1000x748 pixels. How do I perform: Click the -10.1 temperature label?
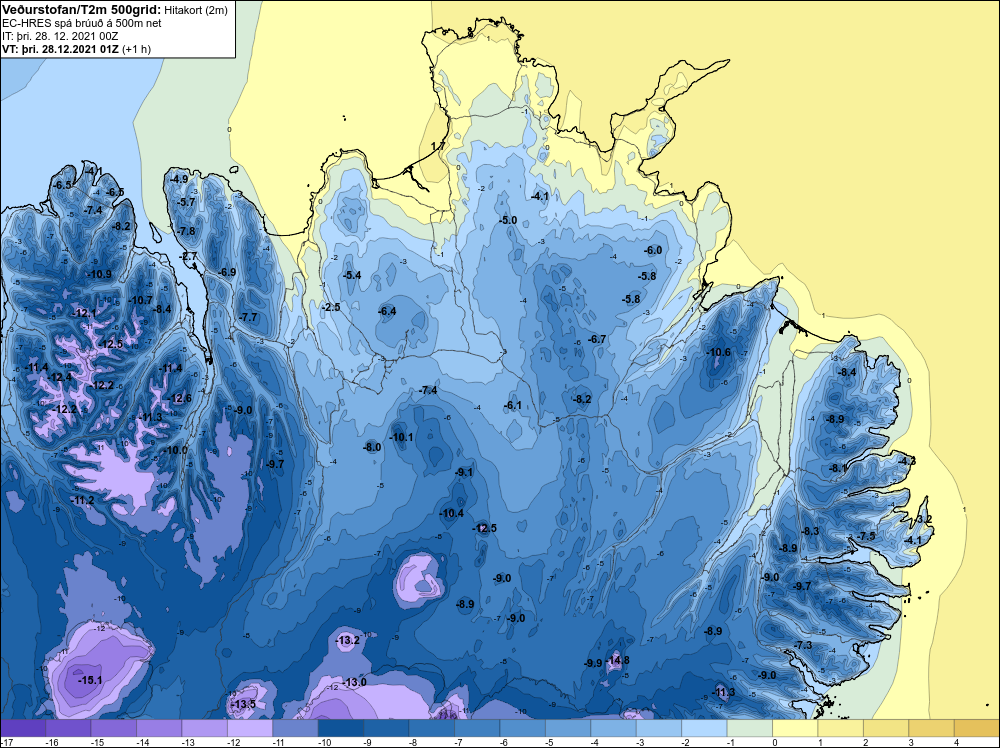point(401,437)
